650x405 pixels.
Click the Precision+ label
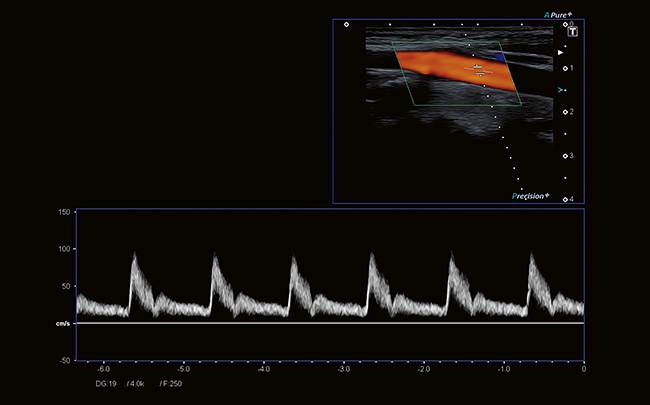530,196
